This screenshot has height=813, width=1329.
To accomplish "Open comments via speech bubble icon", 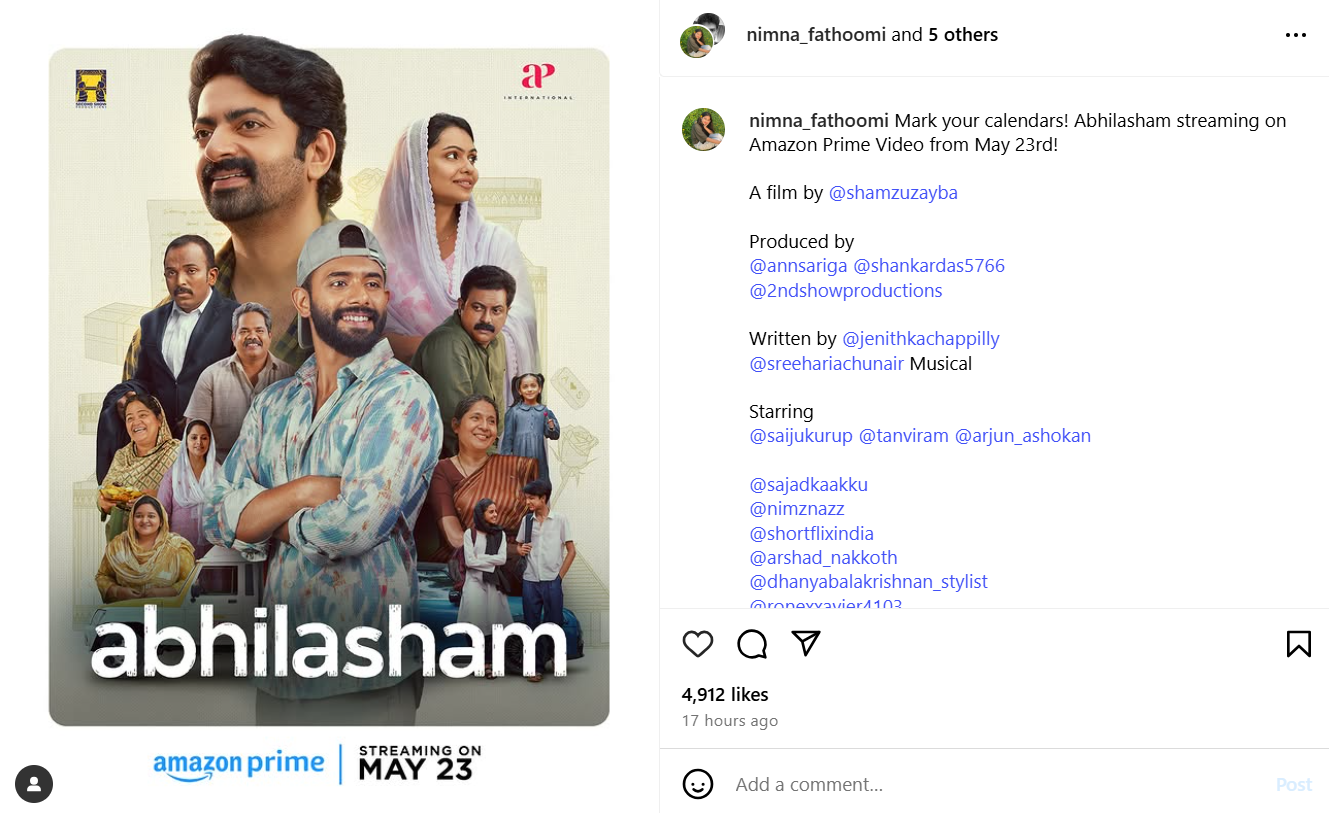I will pos(752,644).
